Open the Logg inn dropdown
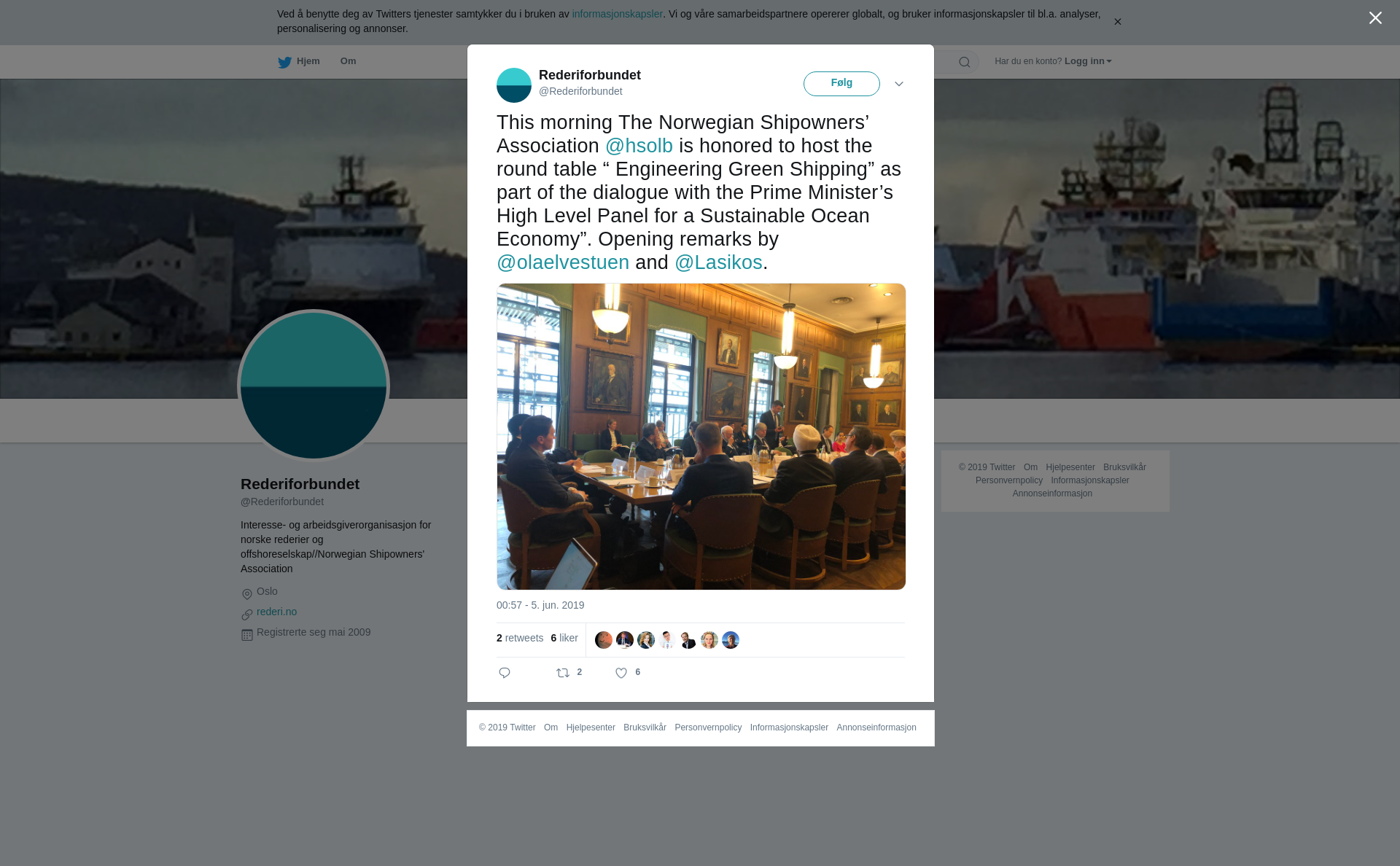This screenshot has height=866, width=1400. (x=1088, y=61)
